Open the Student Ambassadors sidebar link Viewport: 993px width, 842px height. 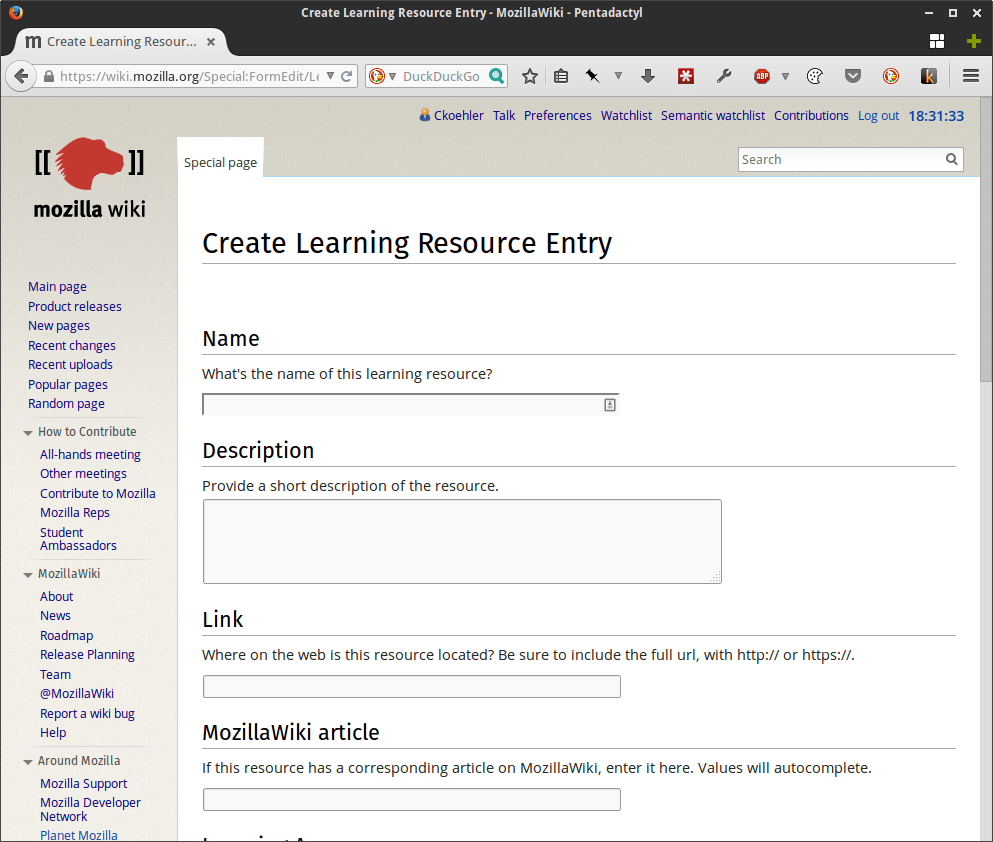[x=78, y=539]
